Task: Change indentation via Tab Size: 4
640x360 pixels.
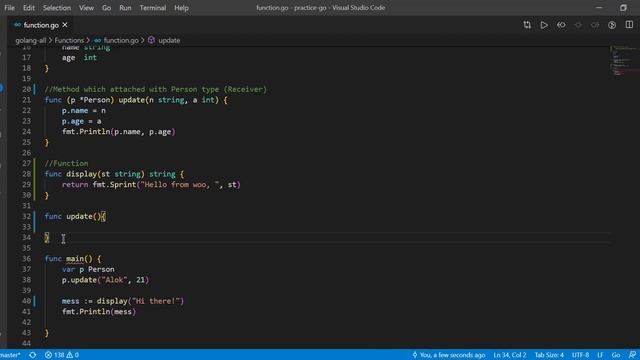Action: 549,355
